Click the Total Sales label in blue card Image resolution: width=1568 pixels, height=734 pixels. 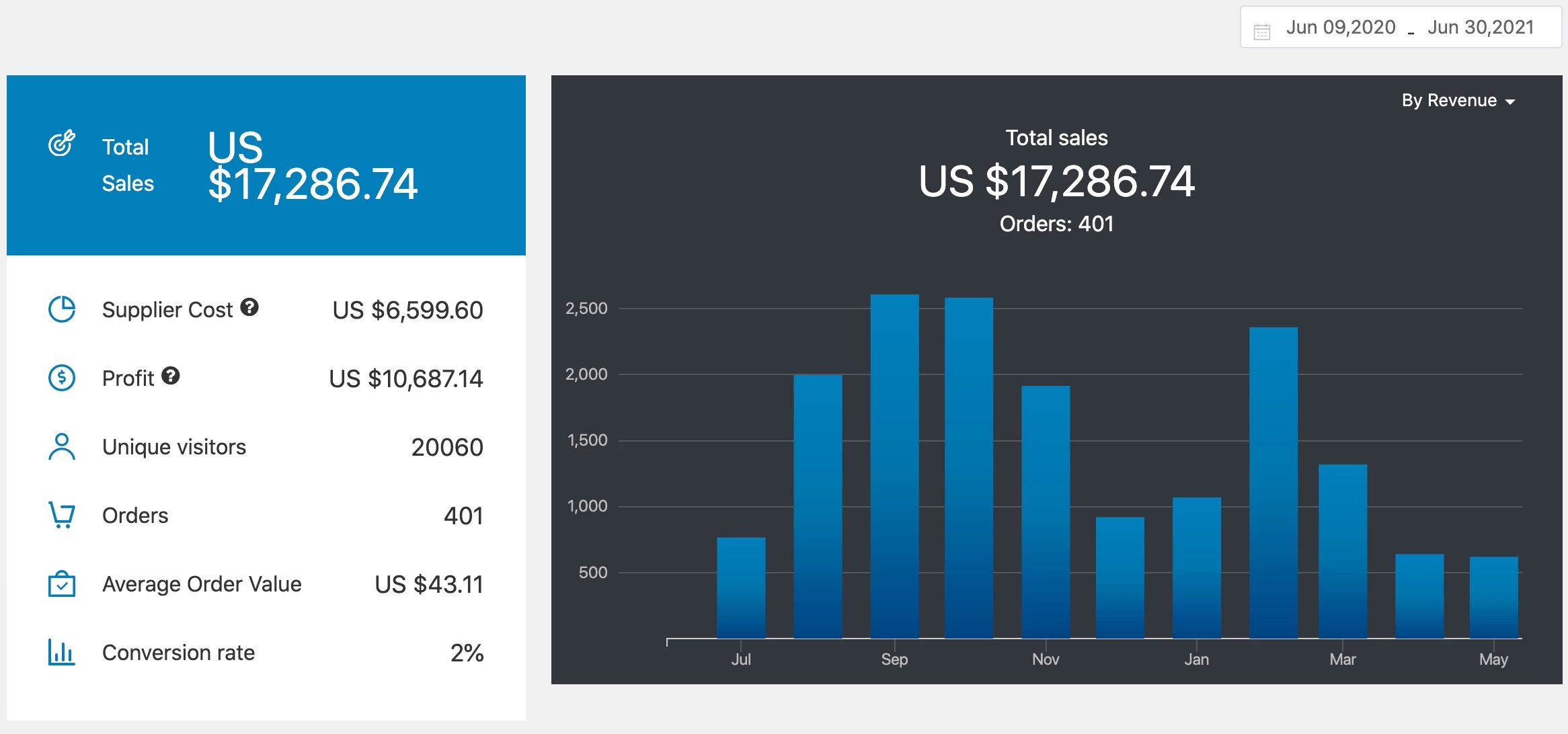pyautogui.click(x=128, y=165)
